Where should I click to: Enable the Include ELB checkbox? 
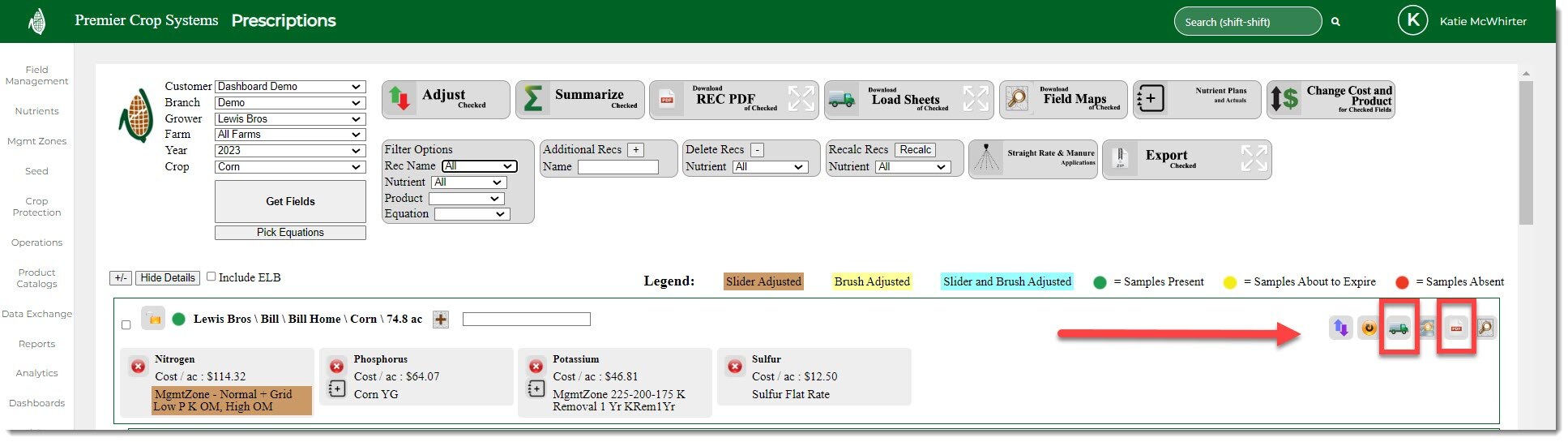211,277
